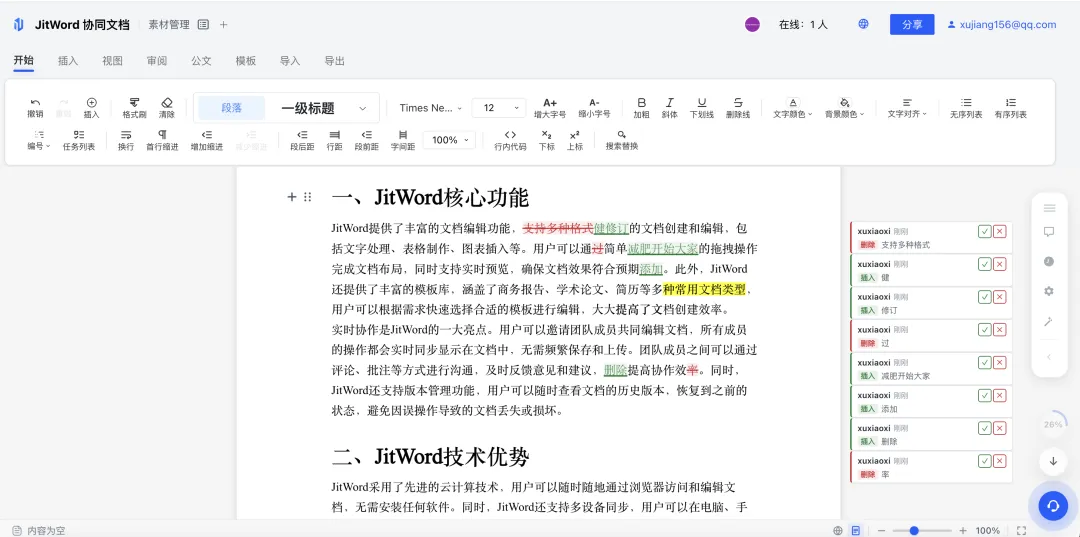Screen dimensions: 1080x537
Task: Select the 段落 paragraph style button
Action: pyautogui.click(x=231, y=108)
